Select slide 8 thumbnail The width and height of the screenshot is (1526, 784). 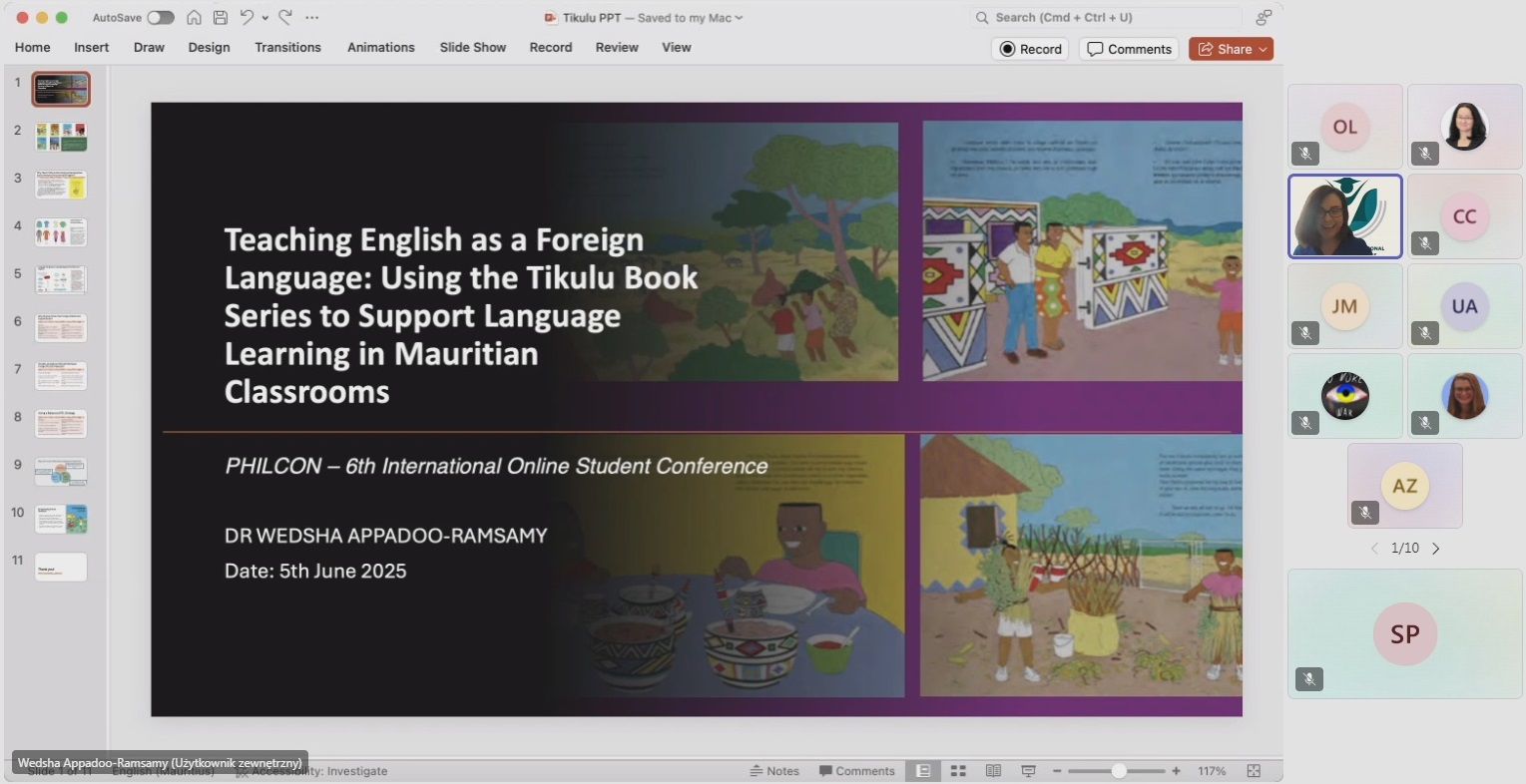coord(61,424)
